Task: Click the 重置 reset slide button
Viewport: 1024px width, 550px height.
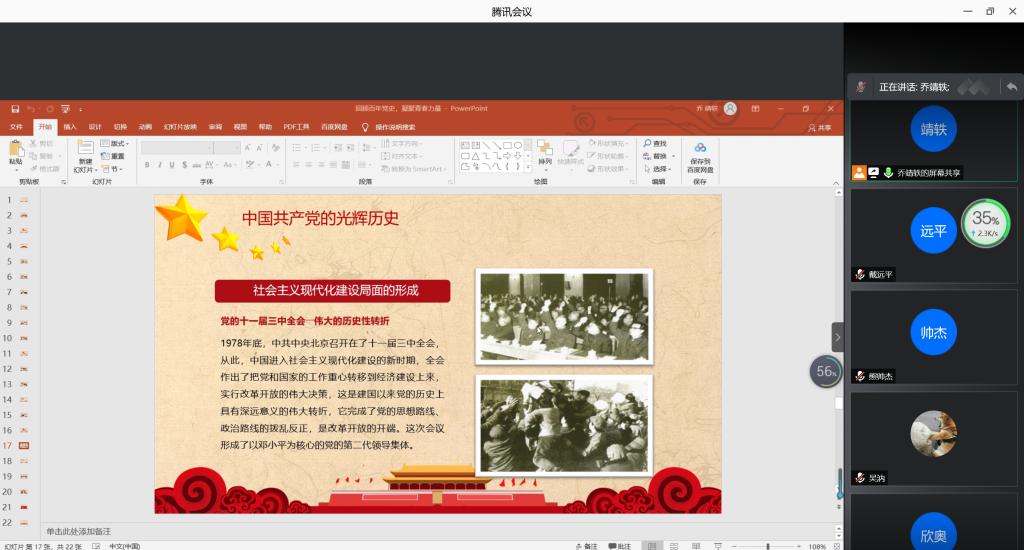Action: 114,156
